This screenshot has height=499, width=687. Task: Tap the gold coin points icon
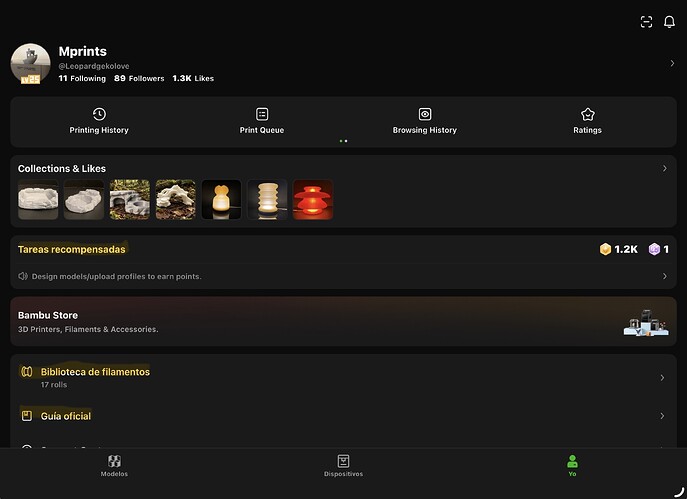tap(605, 249)
